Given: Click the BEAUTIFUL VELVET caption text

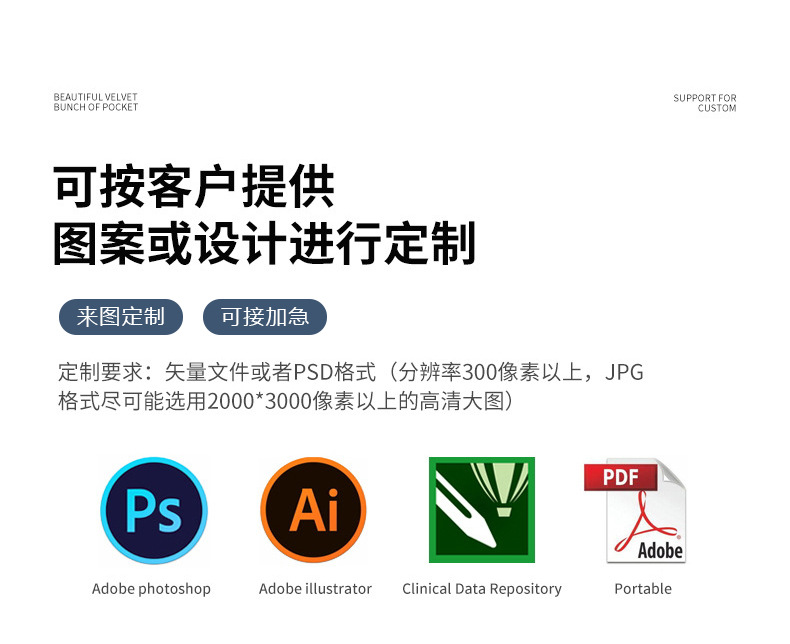Looking at the screenshot, I should click(96, 97).
